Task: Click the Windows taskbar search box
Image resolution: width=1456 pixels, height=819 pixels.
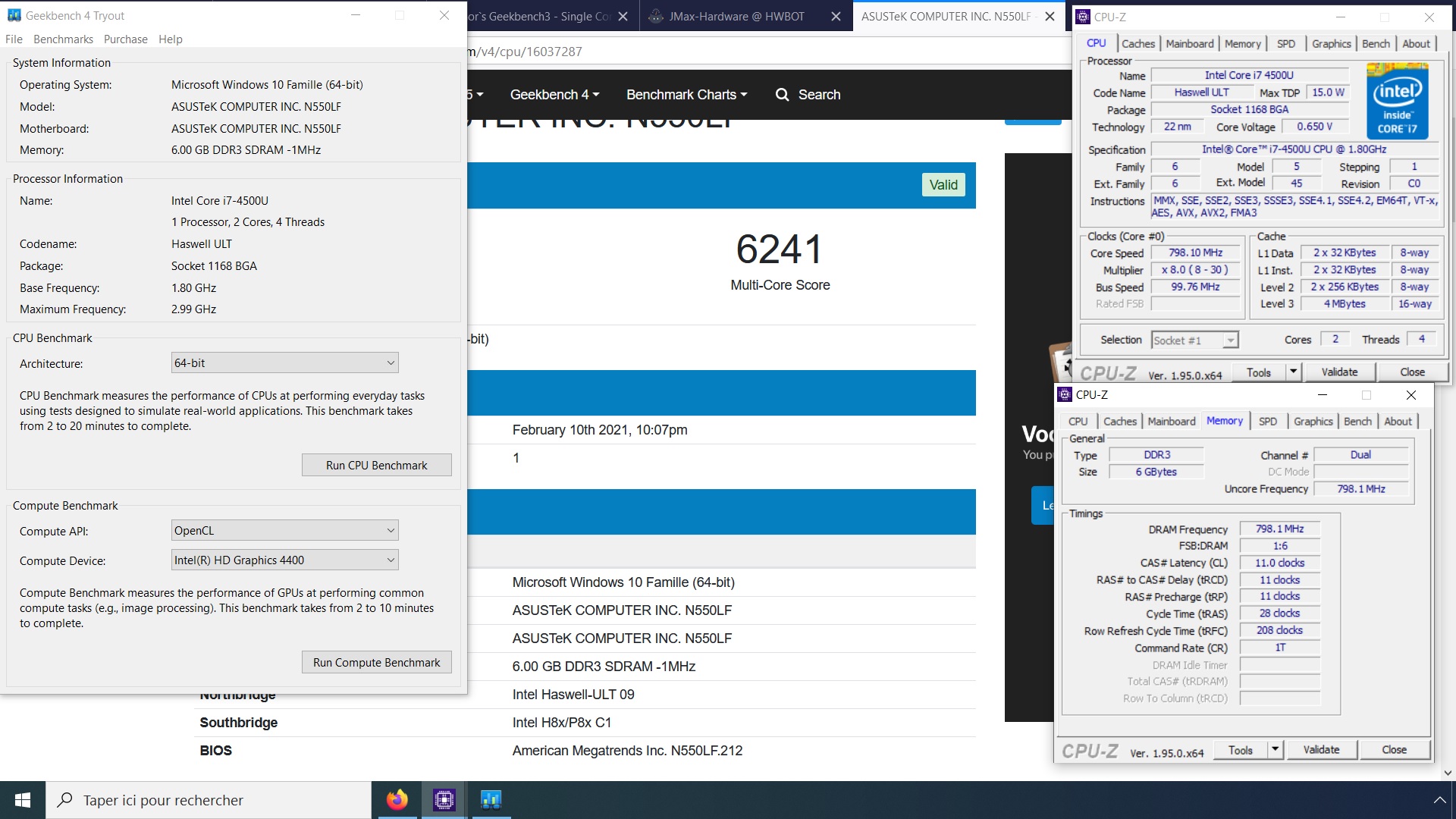Action: [209, 800]
